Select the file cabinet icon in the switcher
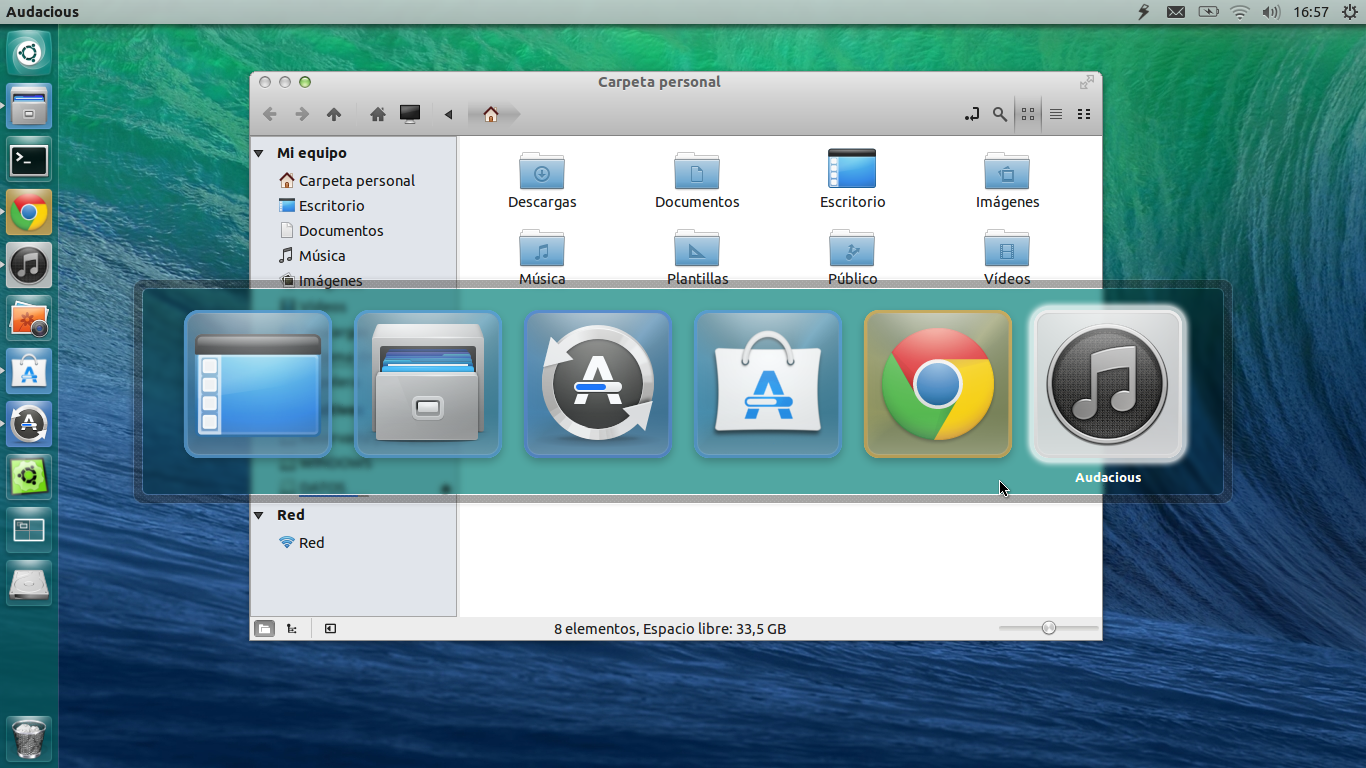 [x=428, y=384]
